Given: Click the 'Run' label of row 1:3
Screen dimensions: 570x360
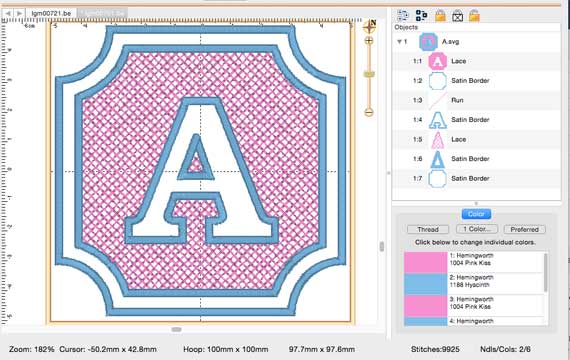Looking at the screenshot, I should 457,100.
